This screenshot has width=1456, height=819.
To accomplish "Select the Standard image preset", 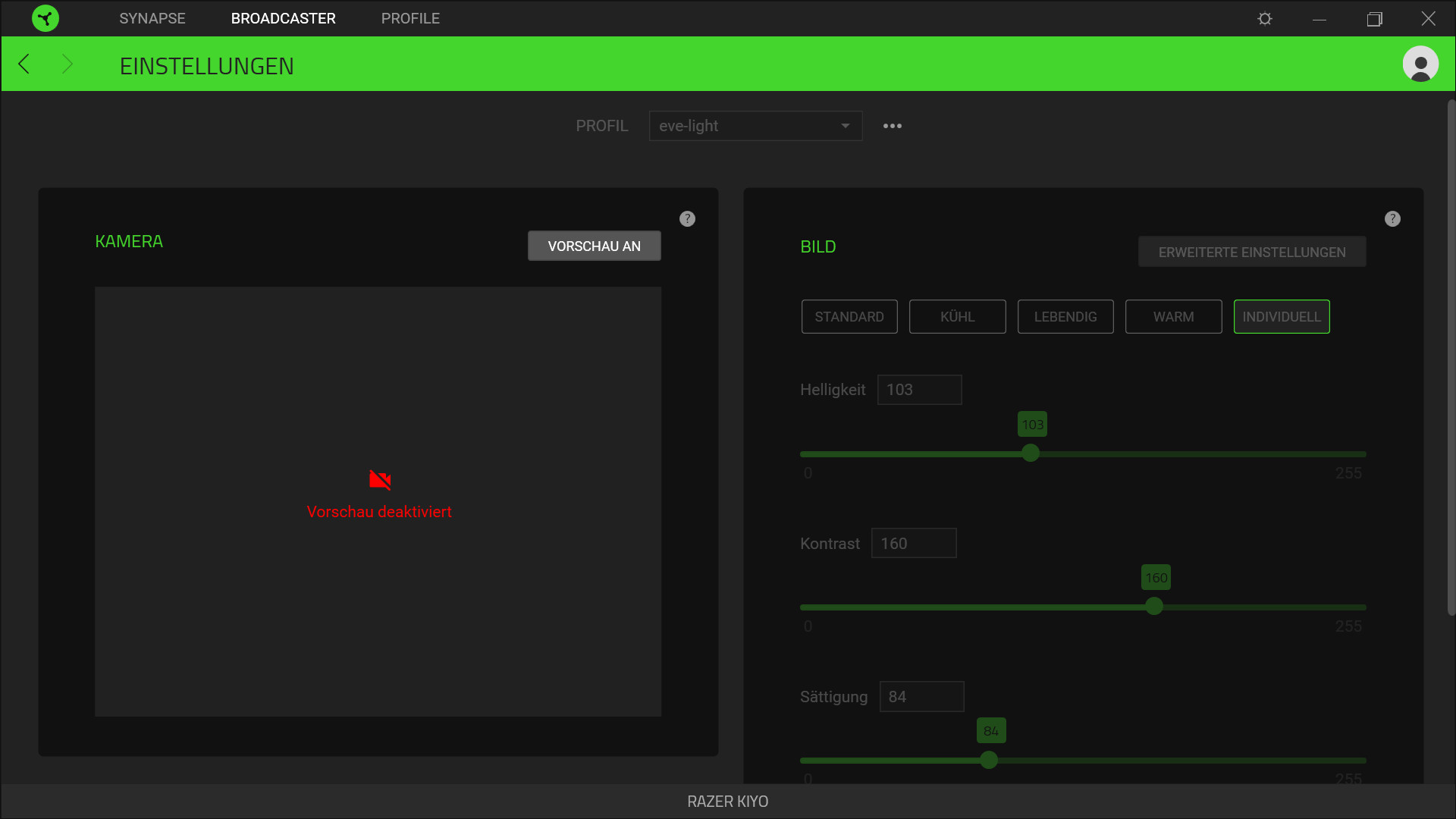I will [849, 317].
